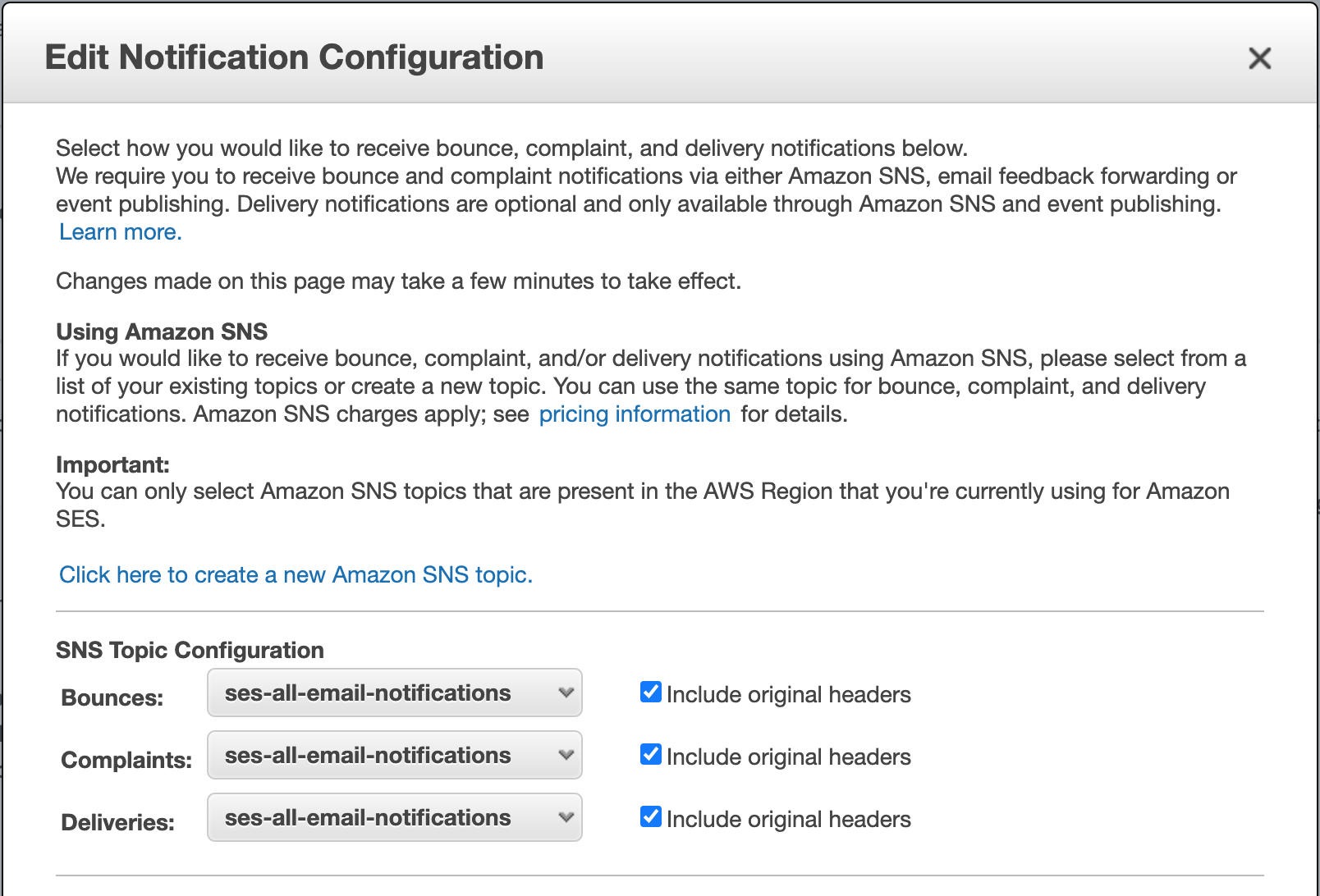The image size is (1320, 896).
Task: Click the Edit Notification Configuration dialog title
Action: coord(294,58)
